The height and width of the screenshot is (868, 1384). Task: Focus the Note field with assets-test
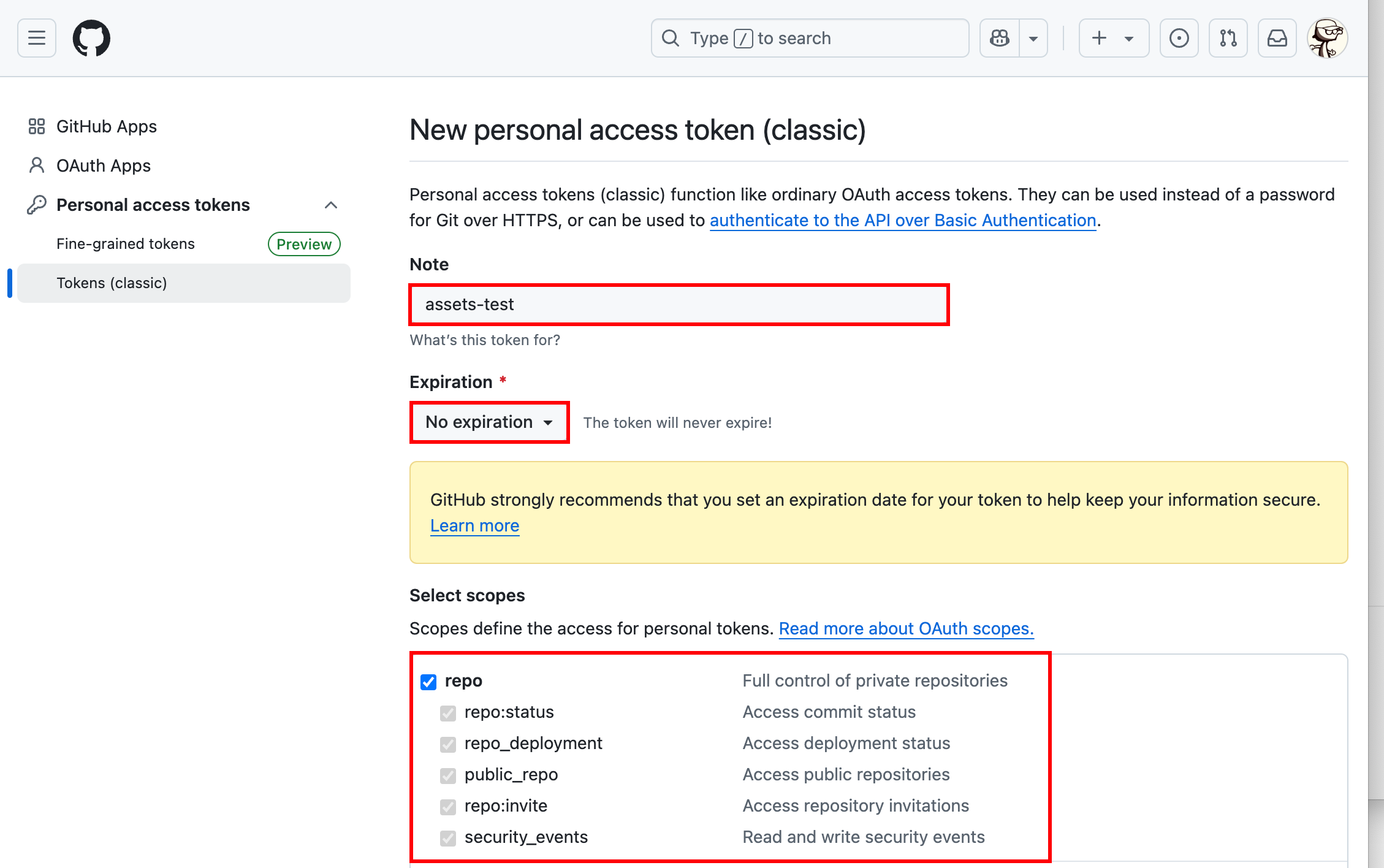(x=679, y=305)
